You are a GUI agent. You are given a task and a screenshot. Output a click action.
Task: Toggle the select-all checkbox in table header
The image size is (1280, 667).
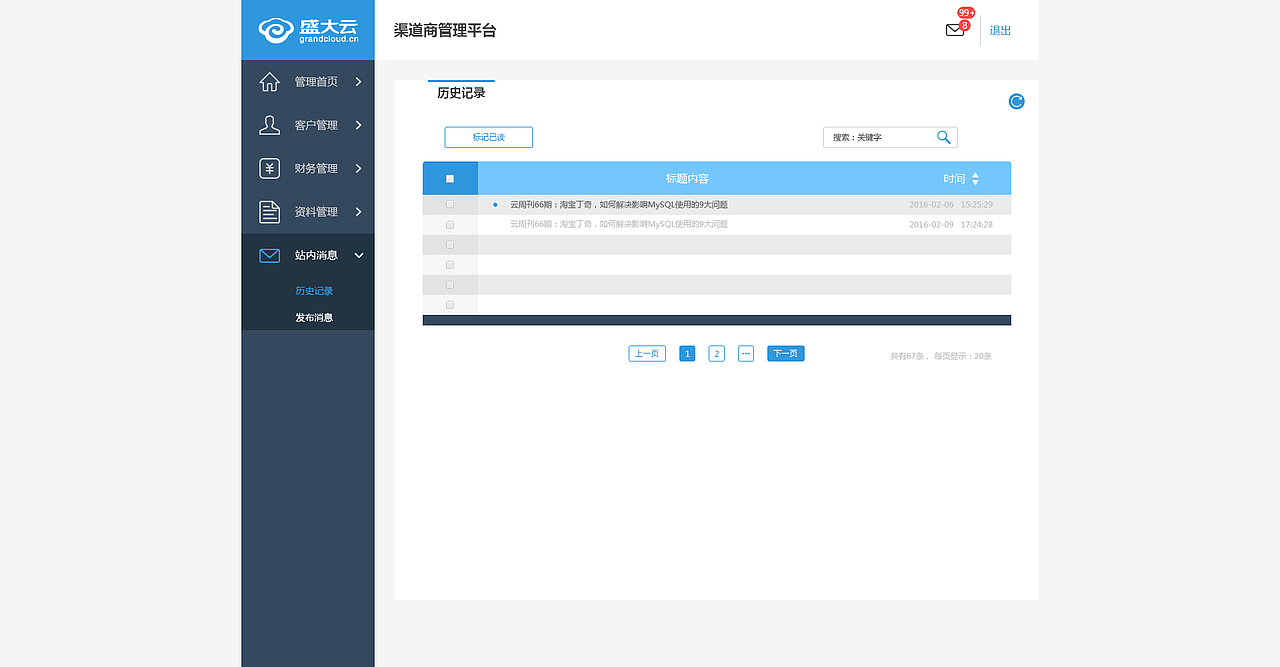(450, 179)
